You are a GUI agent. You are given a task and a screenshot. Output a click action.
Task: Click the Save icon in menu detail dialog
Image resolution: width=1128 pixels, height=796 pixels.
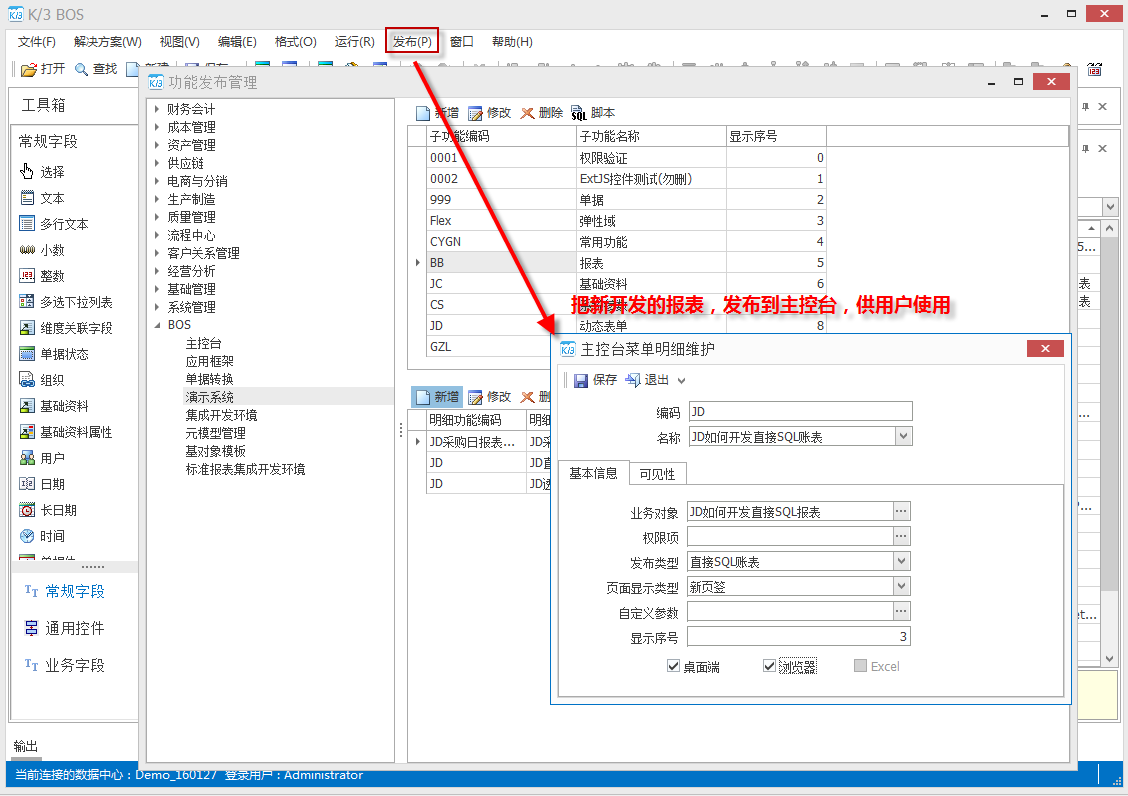pyautogui.click(x=581, y=380)
